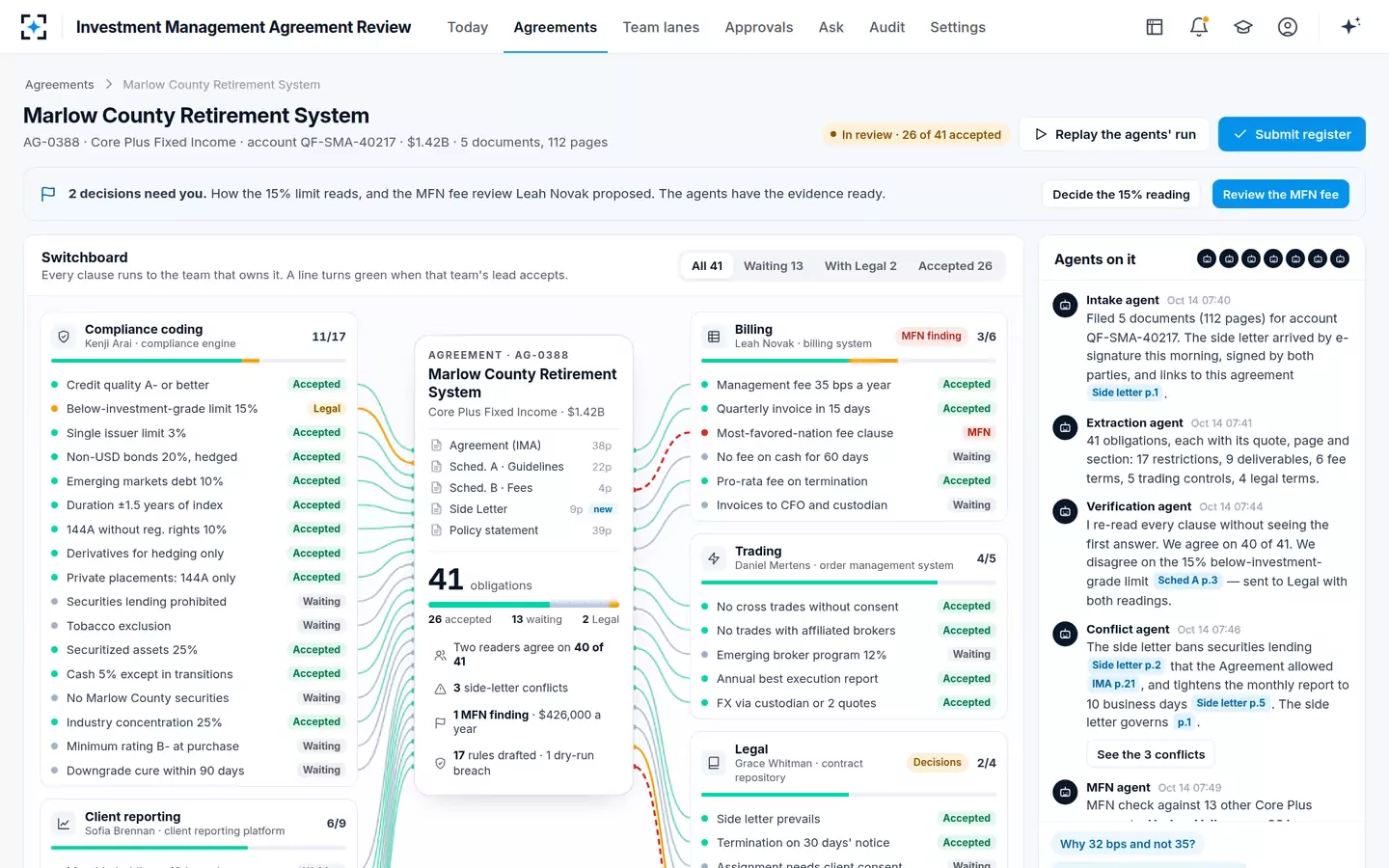The image size is (1389, 868).
Task: Click the side-letter conflicts warning icon
Action: pyautogui.click(x=440, y=689)
